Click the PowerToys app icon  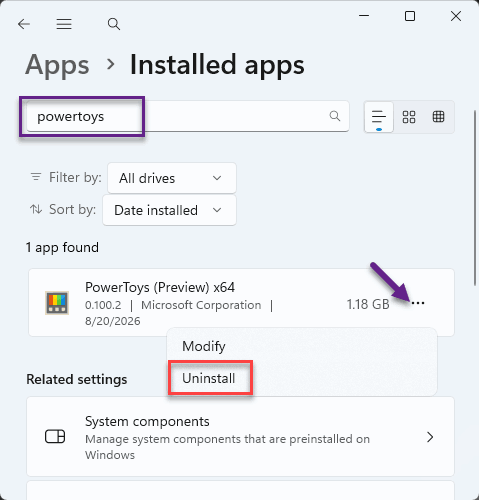point(57,303)
